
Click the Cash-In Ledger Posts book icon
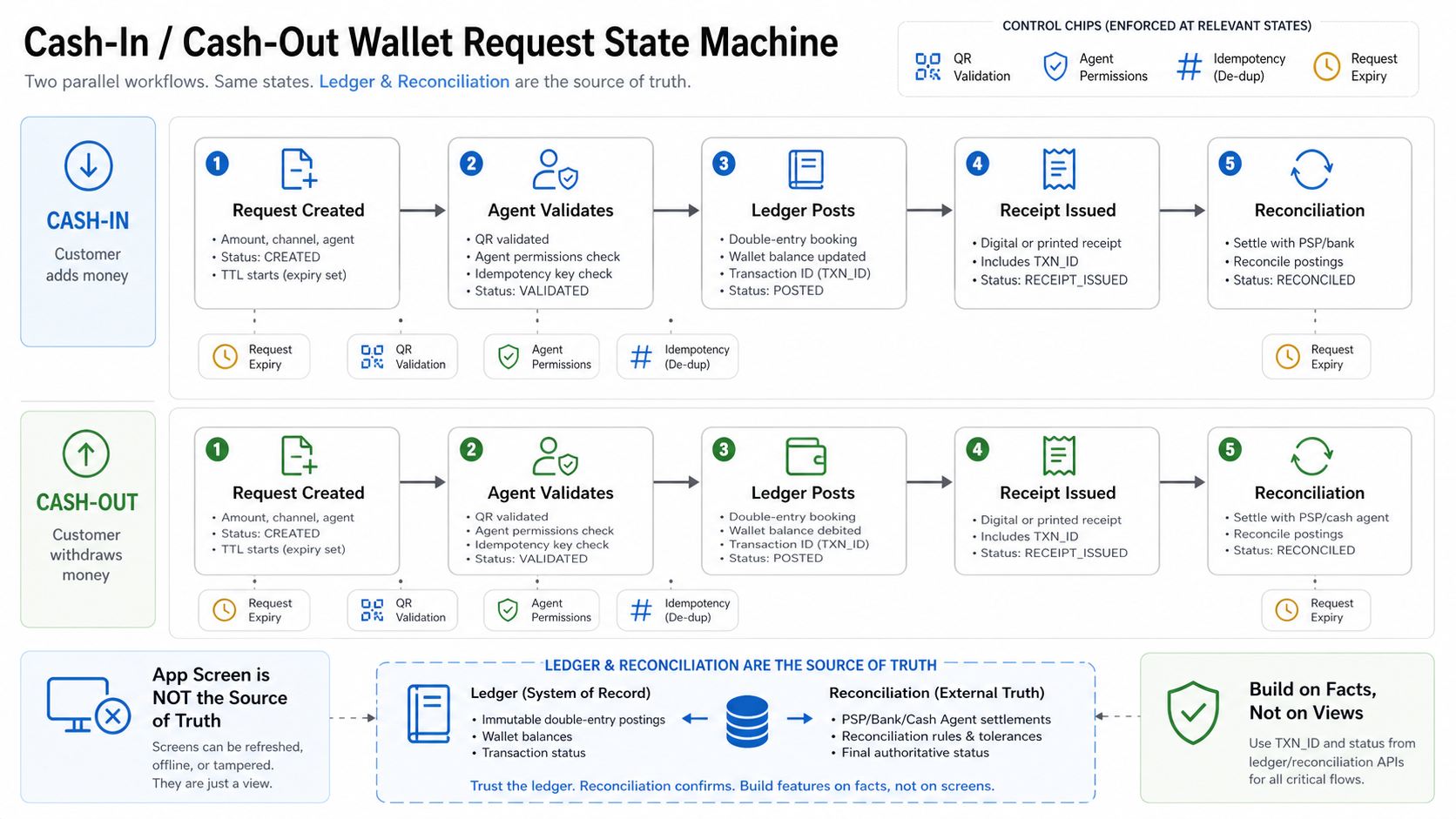coord(806,169)
